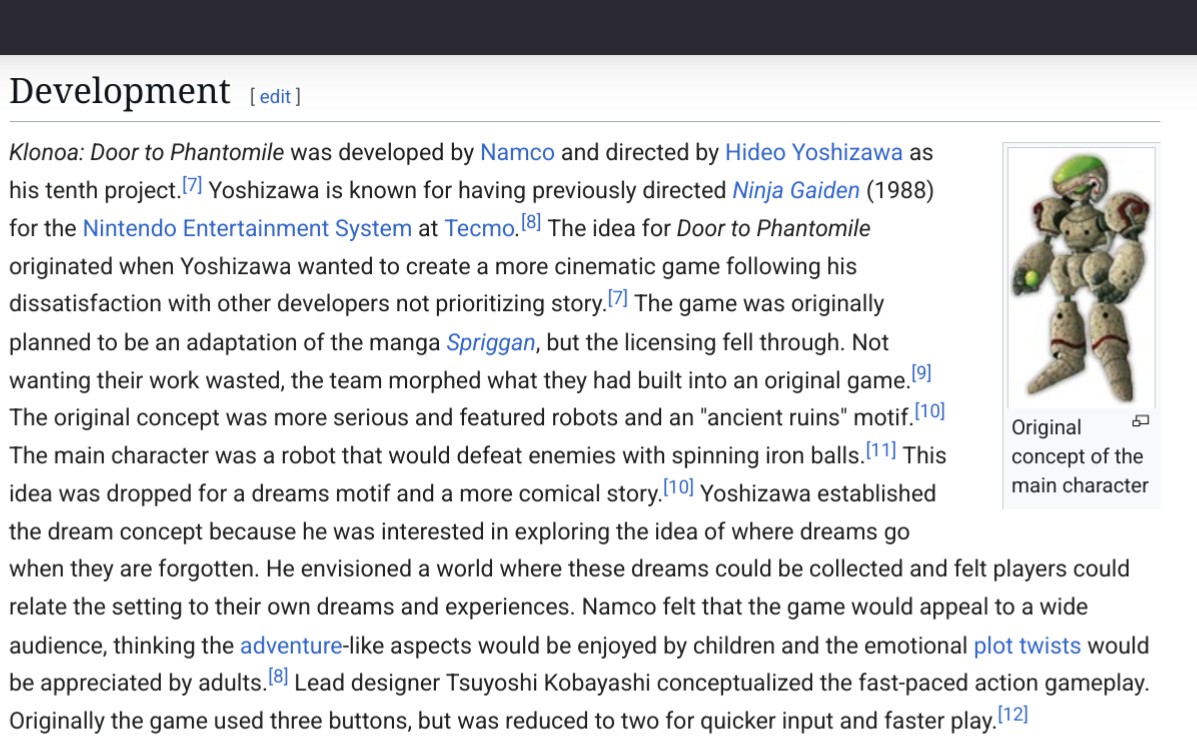Open the Nintendo Entertainment System link
Viewport: 1197px width, 749px height.
point(247,228)
